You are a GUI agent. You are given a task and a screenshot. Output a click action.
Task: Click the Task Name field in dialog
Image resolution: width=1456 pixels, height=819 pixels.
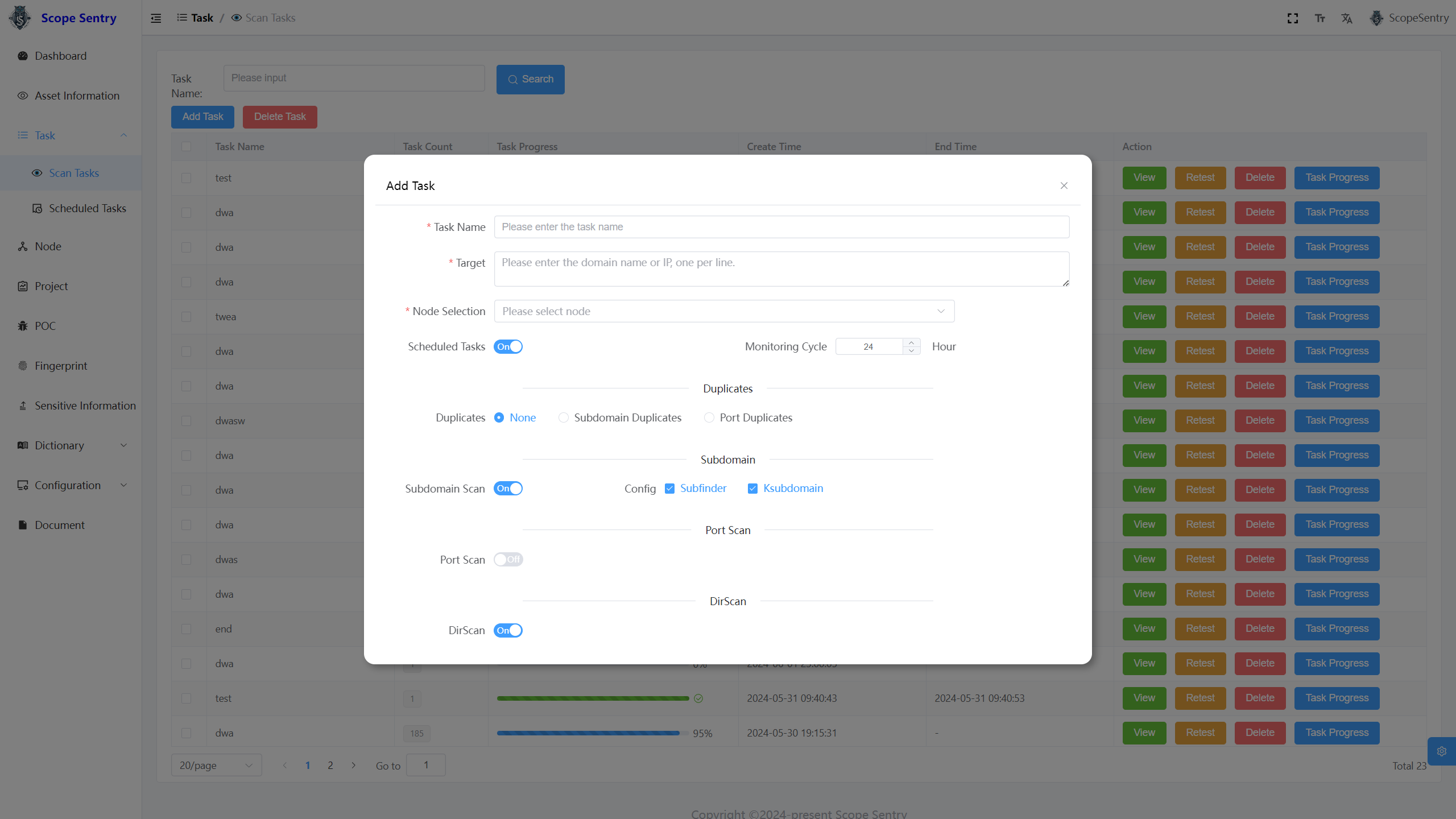tap(781, 227)
